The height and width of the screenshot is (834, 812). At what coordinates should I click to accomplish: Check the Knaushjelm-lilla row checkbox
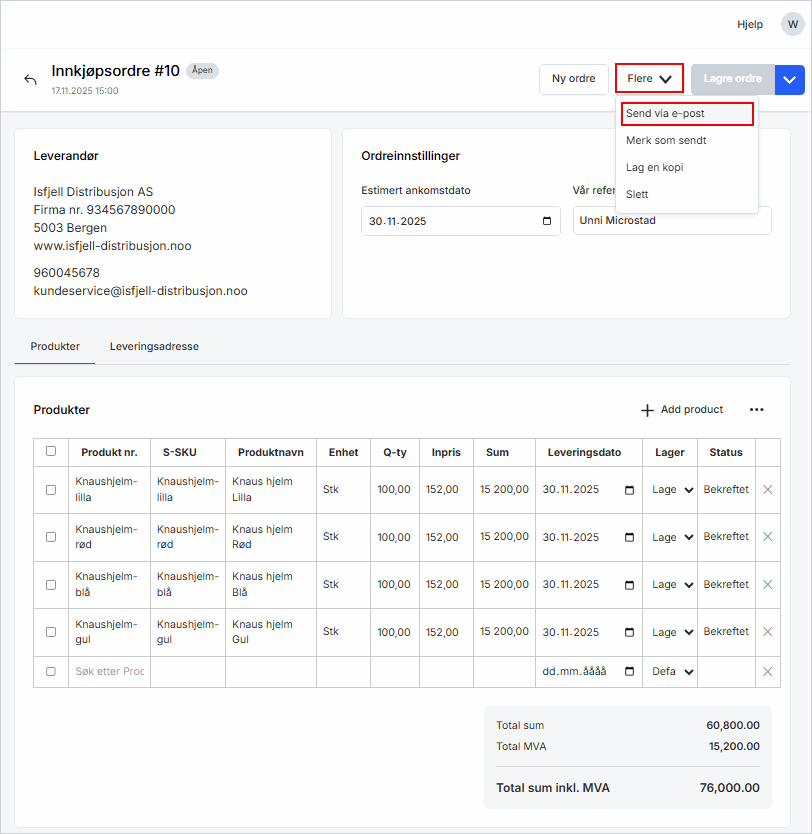click(x=51, y=490)
